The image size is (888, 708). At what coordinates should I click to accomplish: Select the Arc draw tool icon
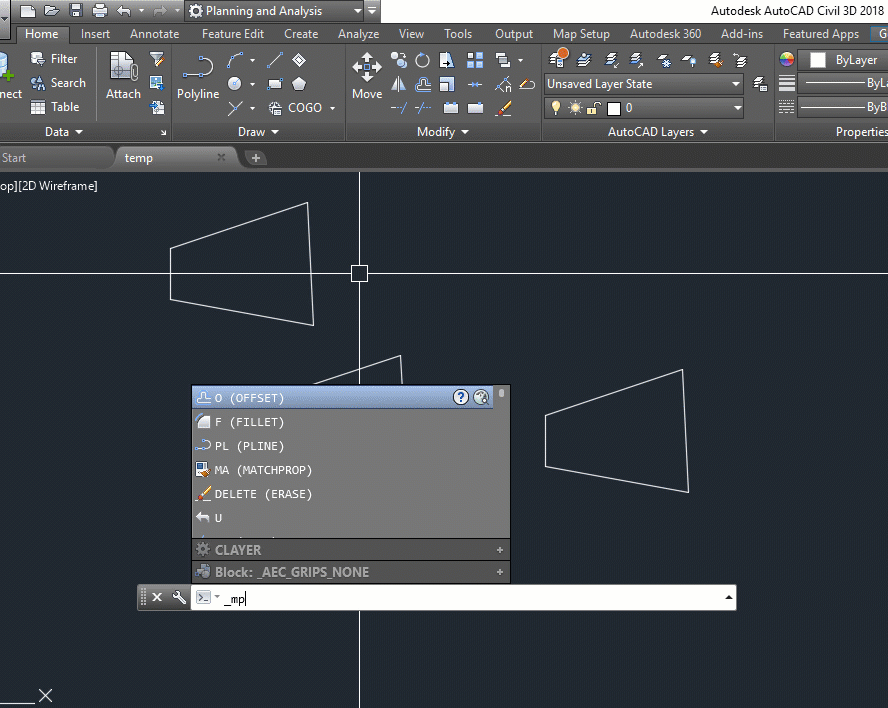point(235,60)
